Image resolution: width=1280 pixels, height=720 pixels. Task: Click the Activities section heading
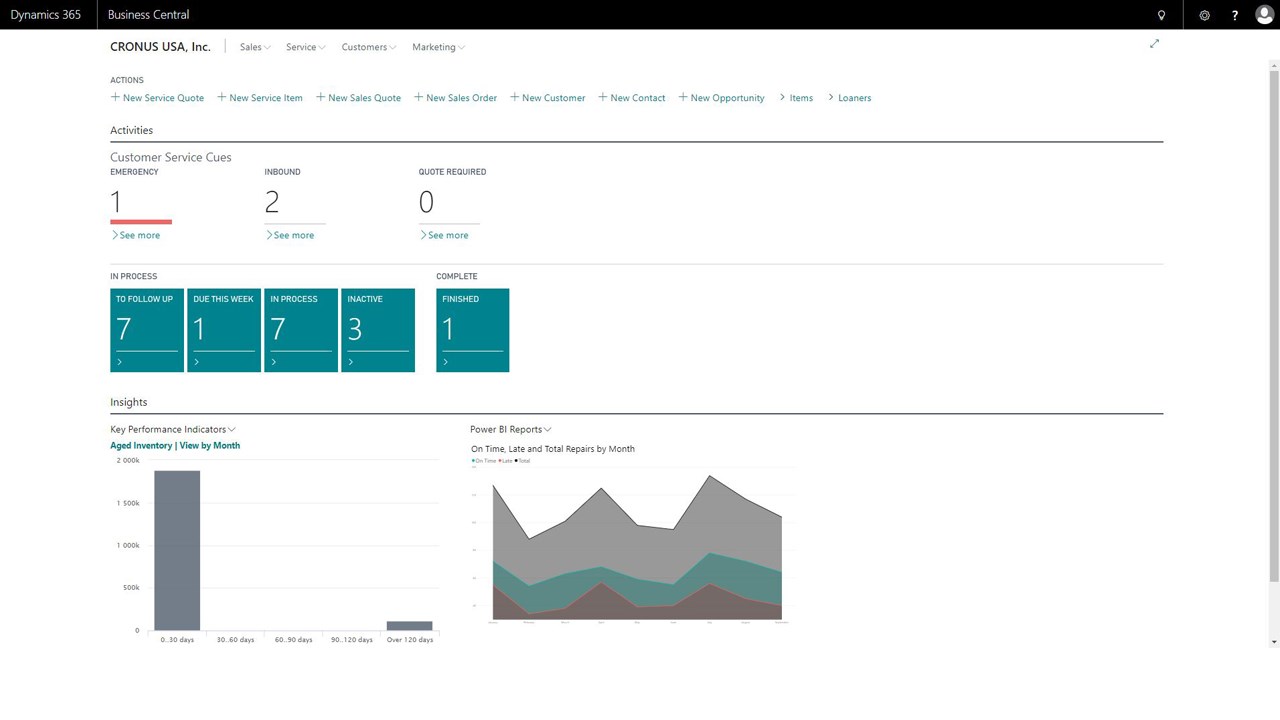(131, 130)
